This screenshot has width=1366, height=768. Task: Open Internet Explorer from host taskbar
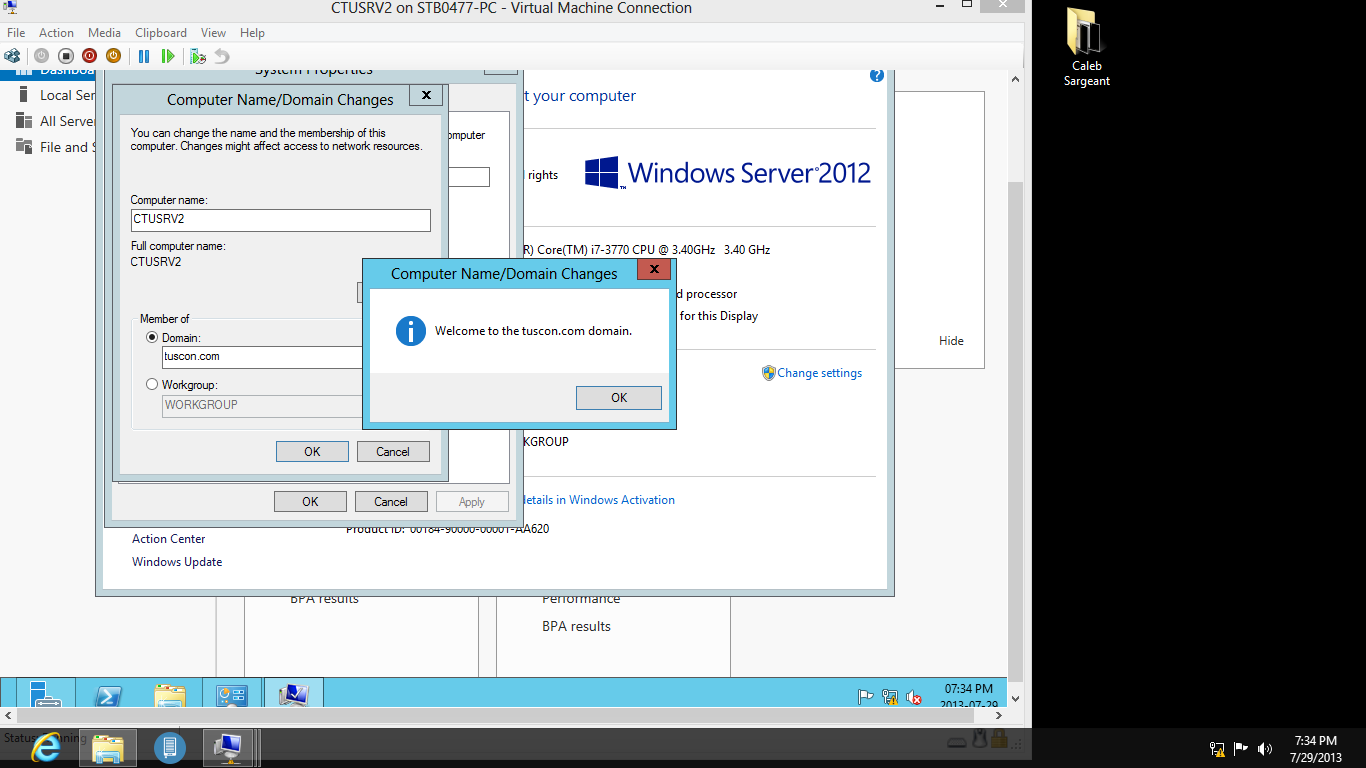45,747
